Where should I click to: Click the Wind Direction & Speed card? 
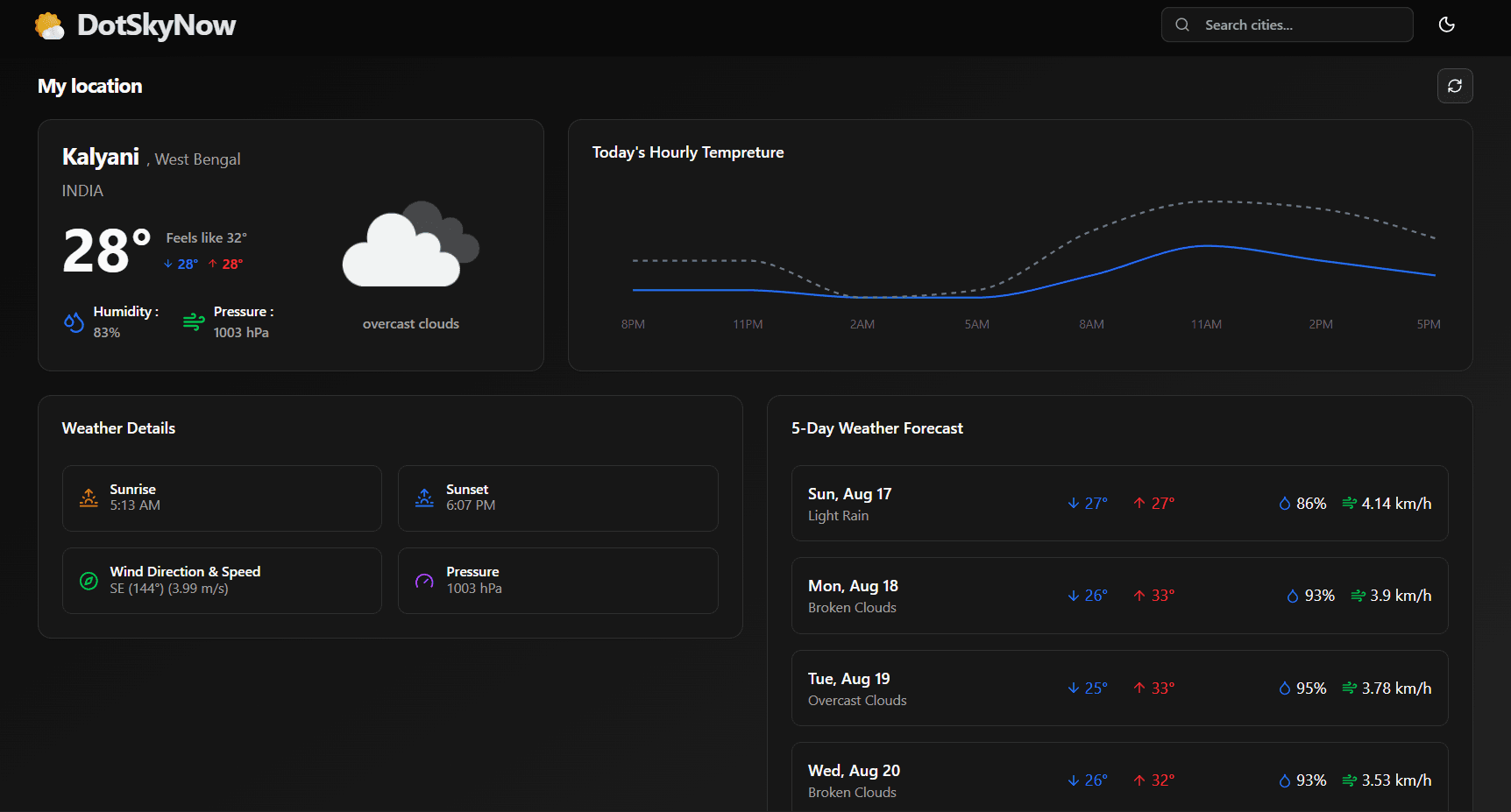coord(222,581)
